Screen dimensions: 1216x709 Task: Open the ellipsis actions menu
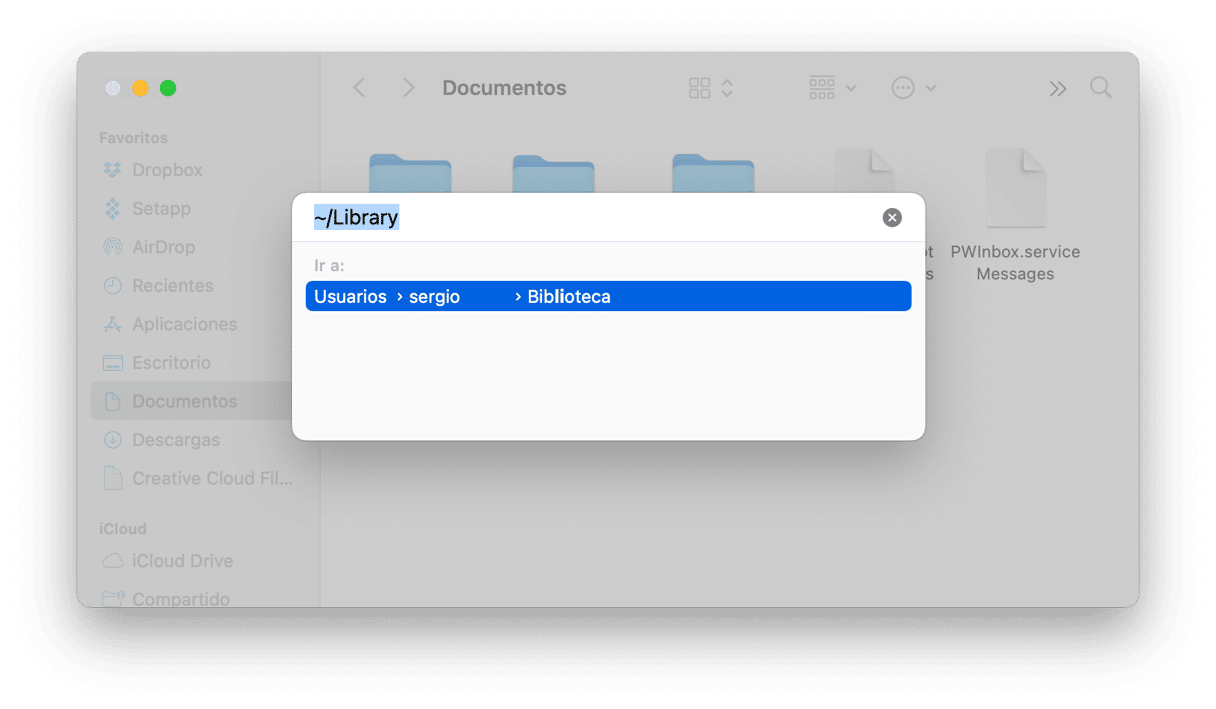coord(913,88)
